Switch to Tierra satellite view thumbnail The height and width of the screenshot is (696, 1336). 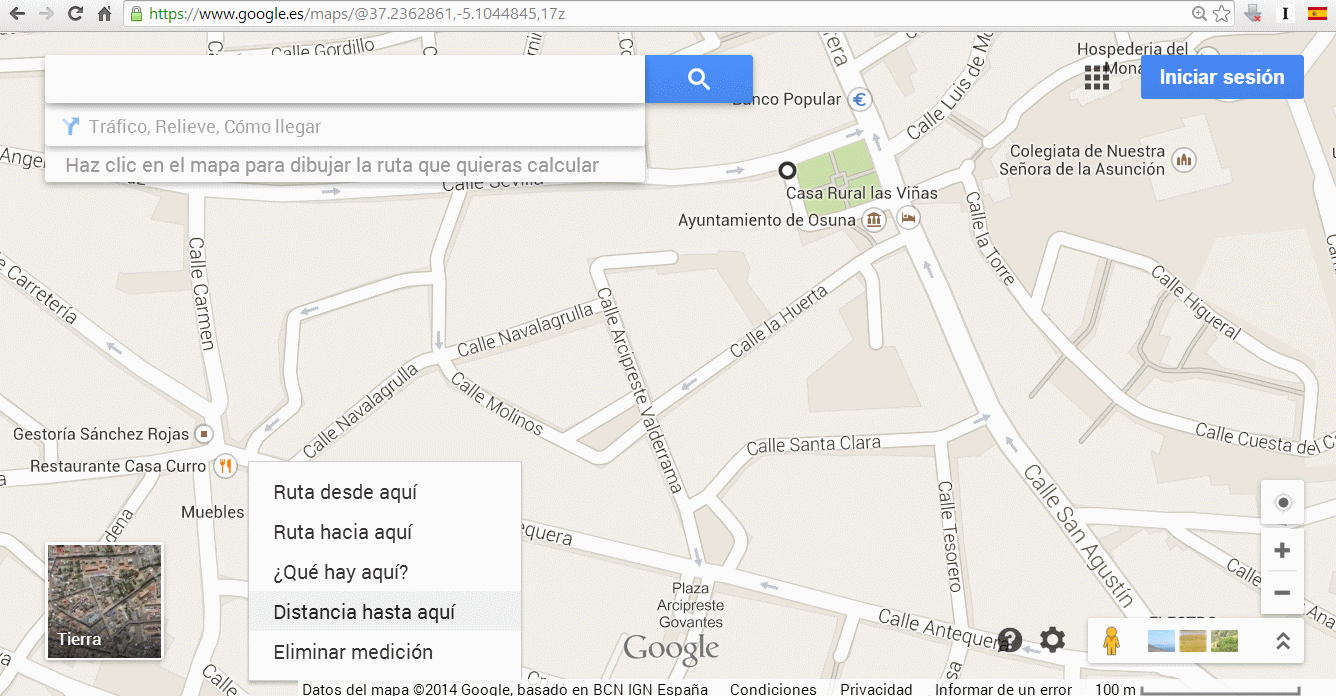click(105, 602)
